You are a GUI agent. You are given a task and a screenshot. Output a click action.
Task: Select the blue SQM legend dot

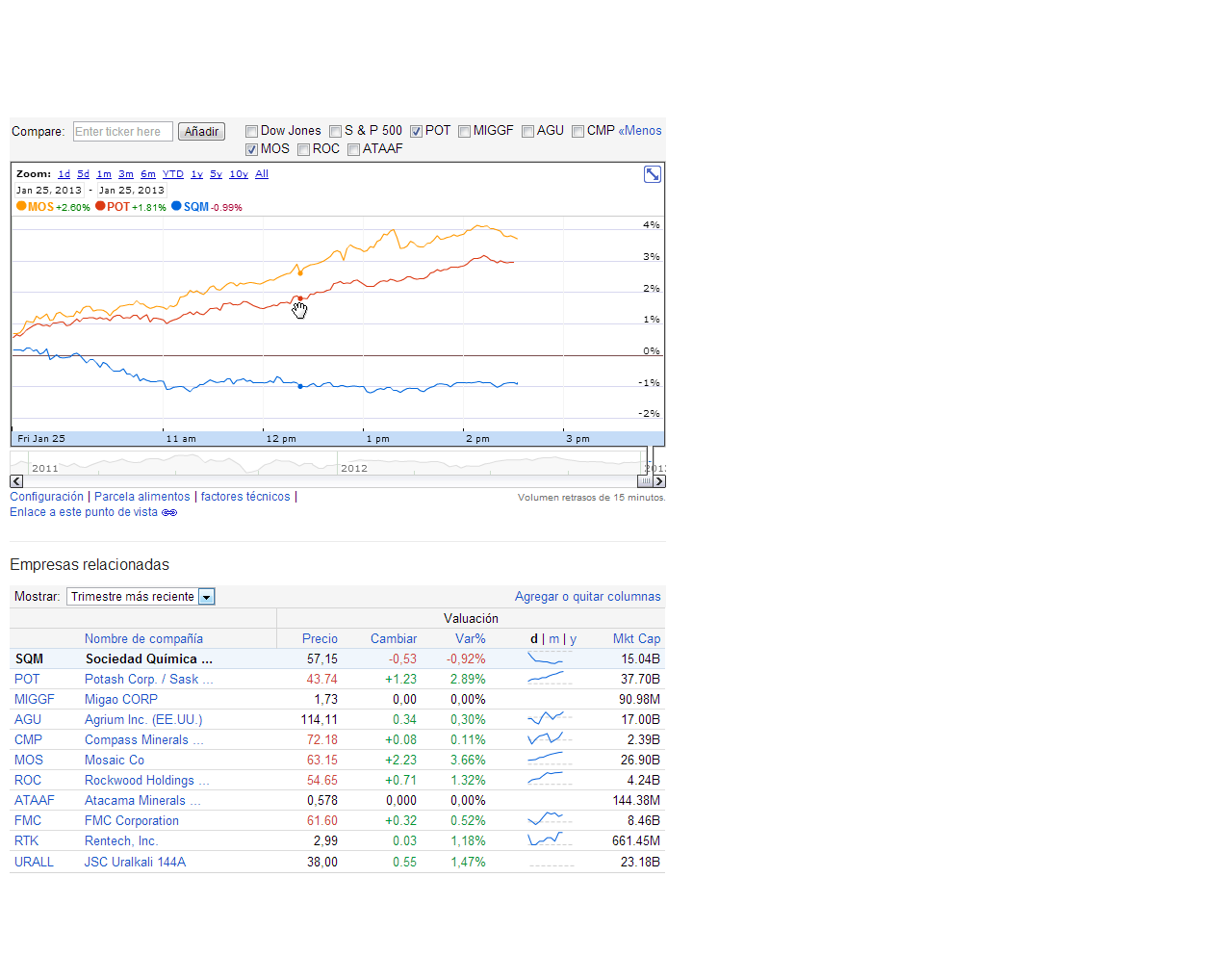click(176, 206)
